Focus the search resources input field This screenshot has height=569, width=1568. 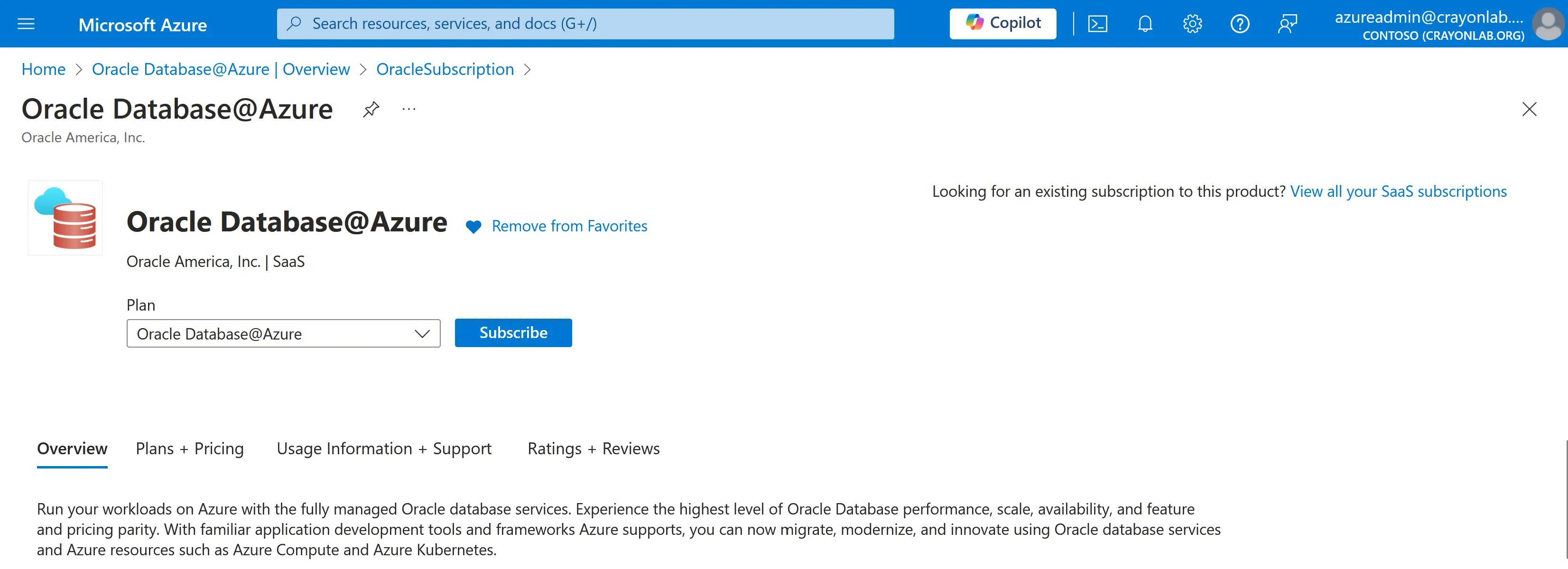coord(585,24)
